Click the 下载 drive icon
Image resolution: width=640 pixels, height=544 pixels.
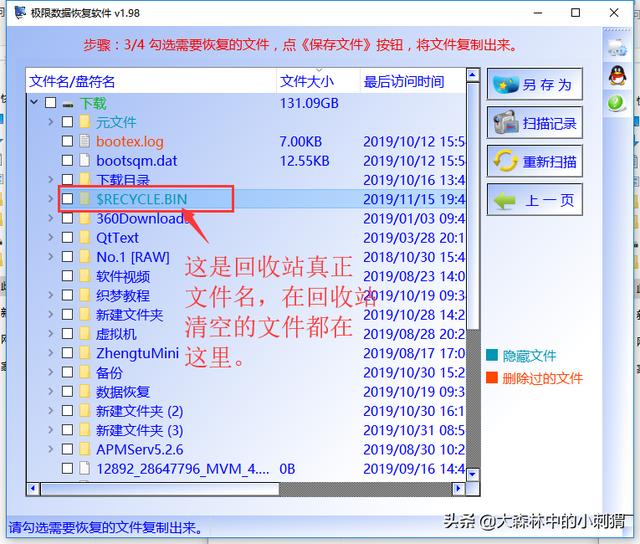pos(68,105)
